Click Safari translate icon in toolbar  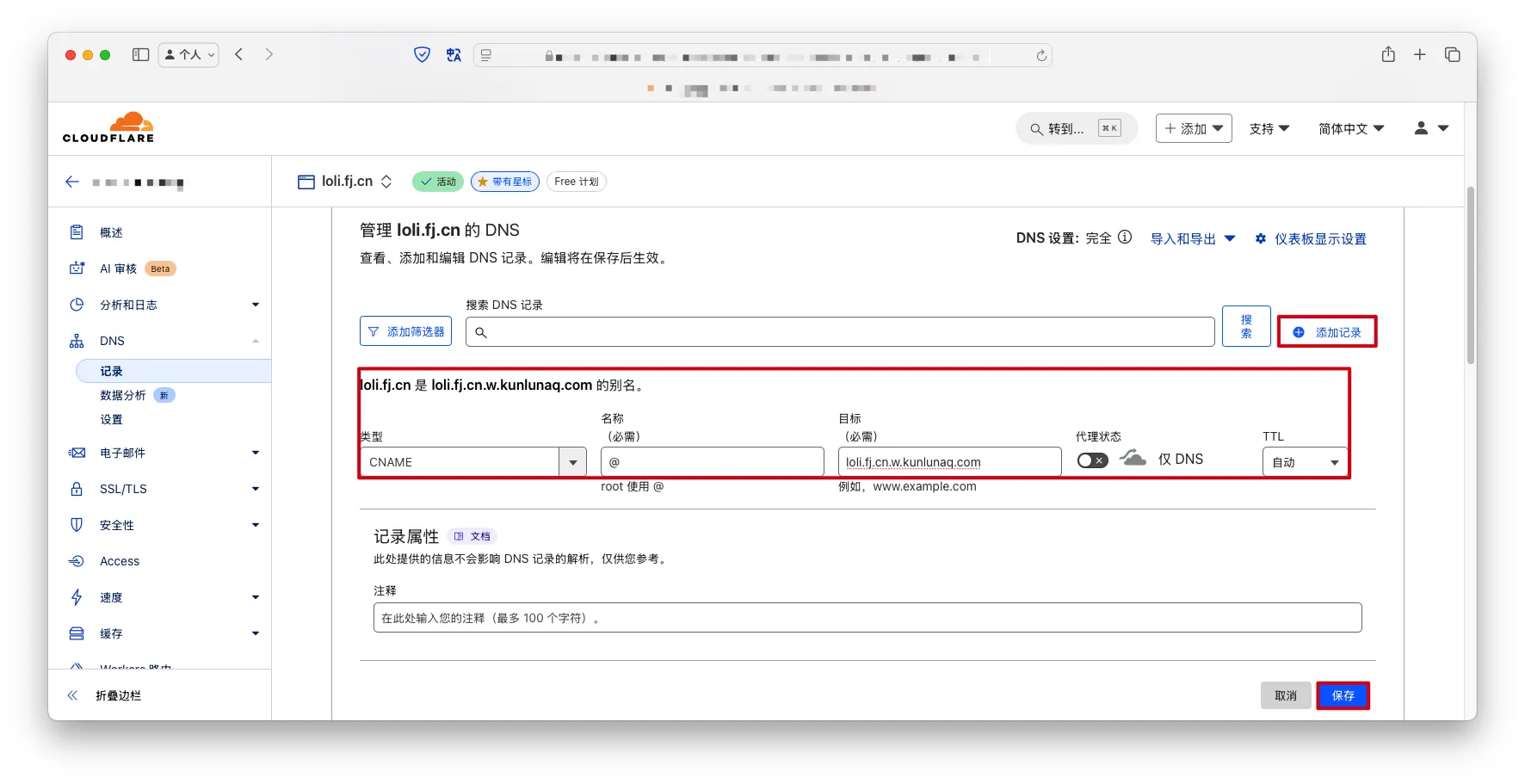[x=454, y=55]
